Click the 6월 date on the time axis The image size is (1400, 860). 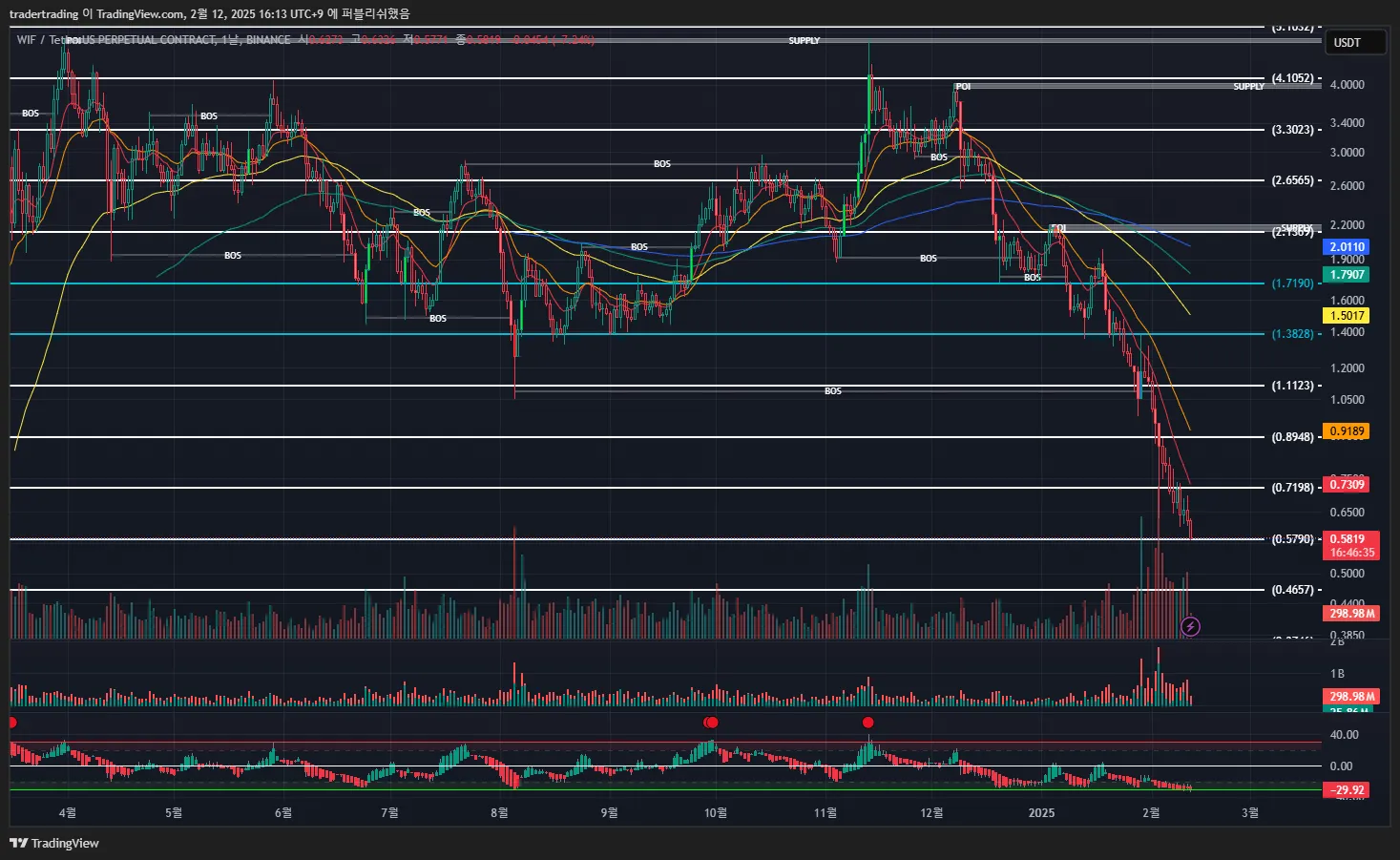282,812
